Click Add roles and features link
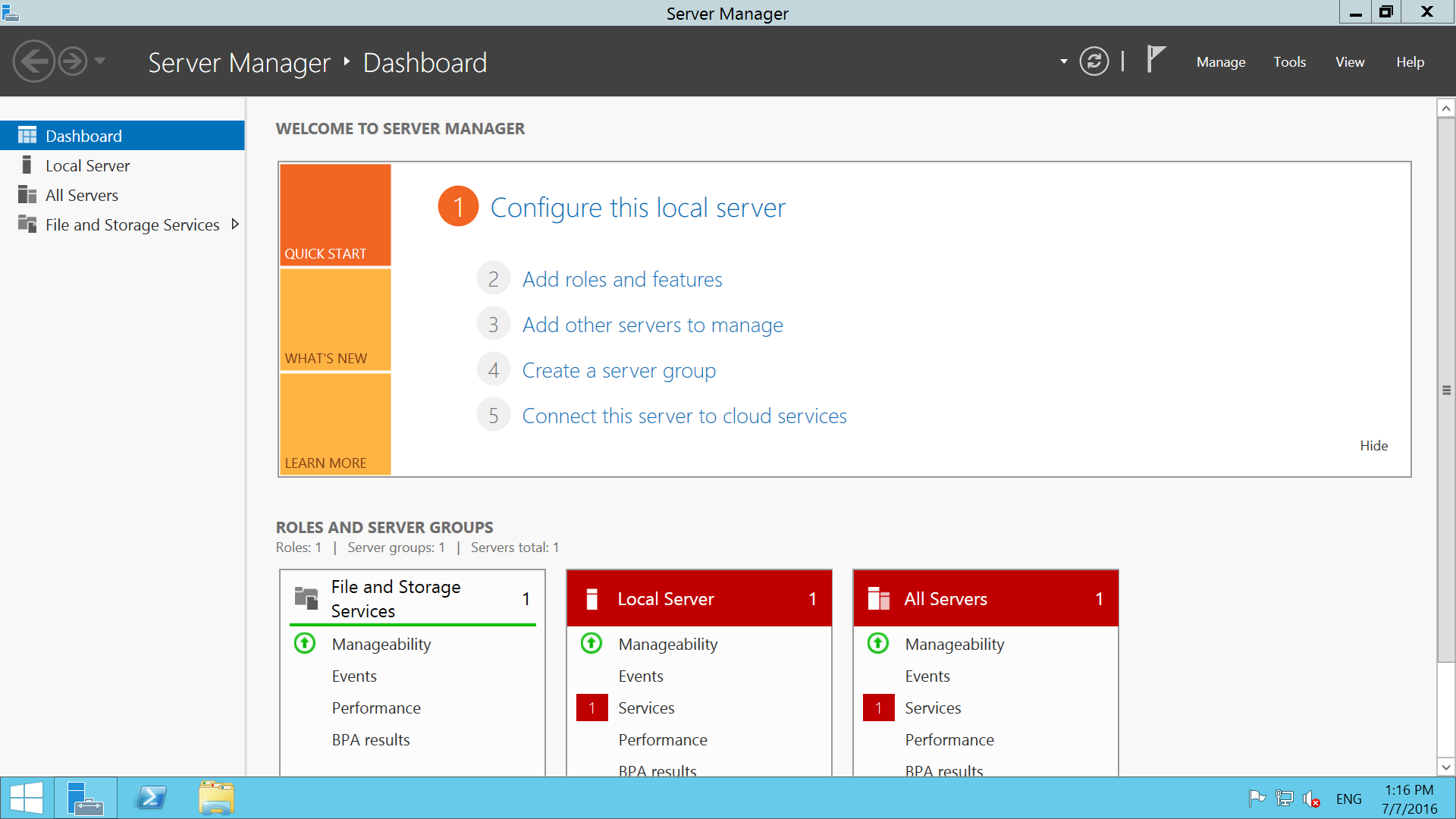This screenshot has height=819, width=1456. tap(622, 279)
